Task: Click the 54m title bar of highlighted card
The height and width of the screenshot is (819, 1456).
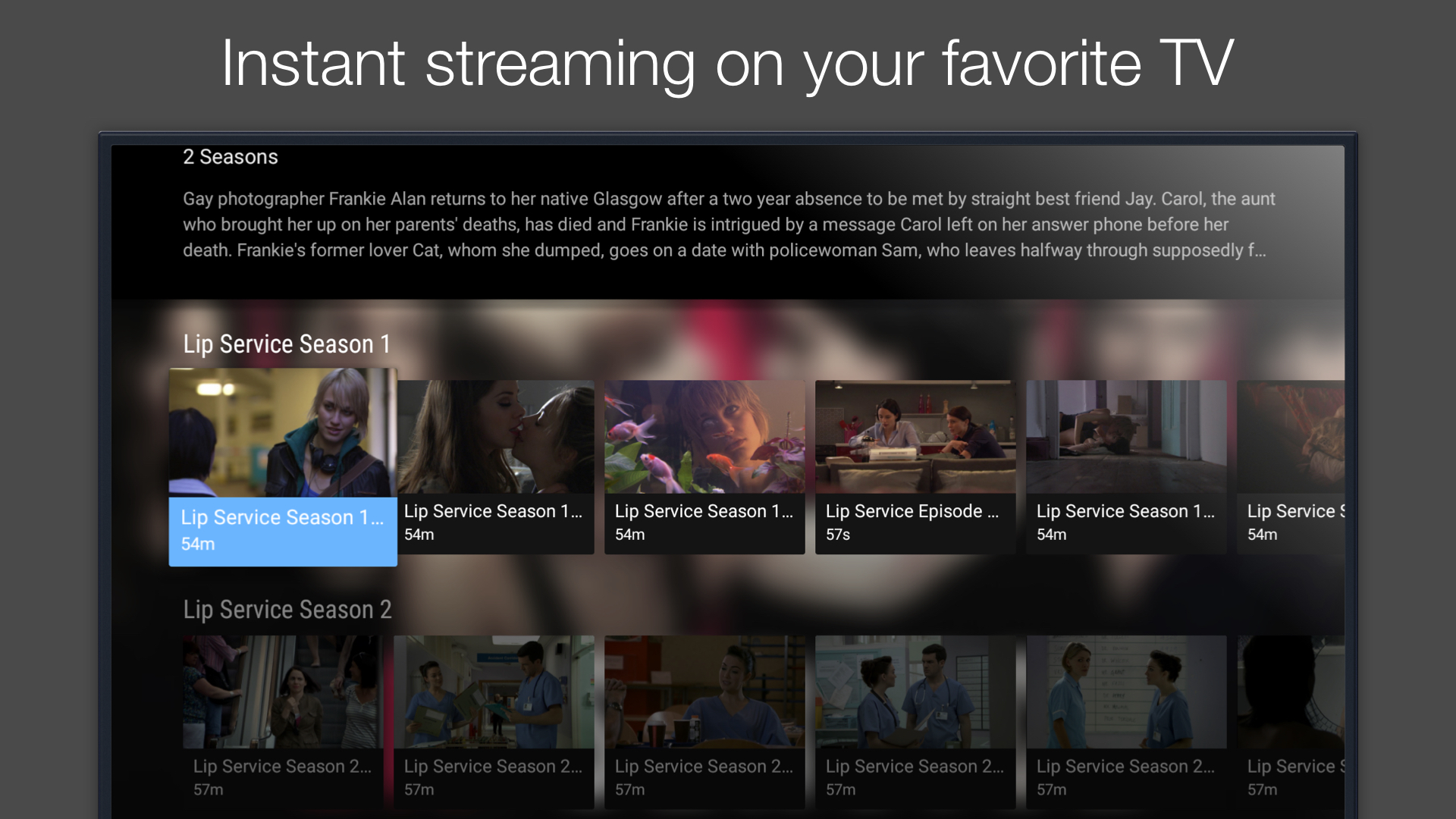Action: [x=283, y=532]
